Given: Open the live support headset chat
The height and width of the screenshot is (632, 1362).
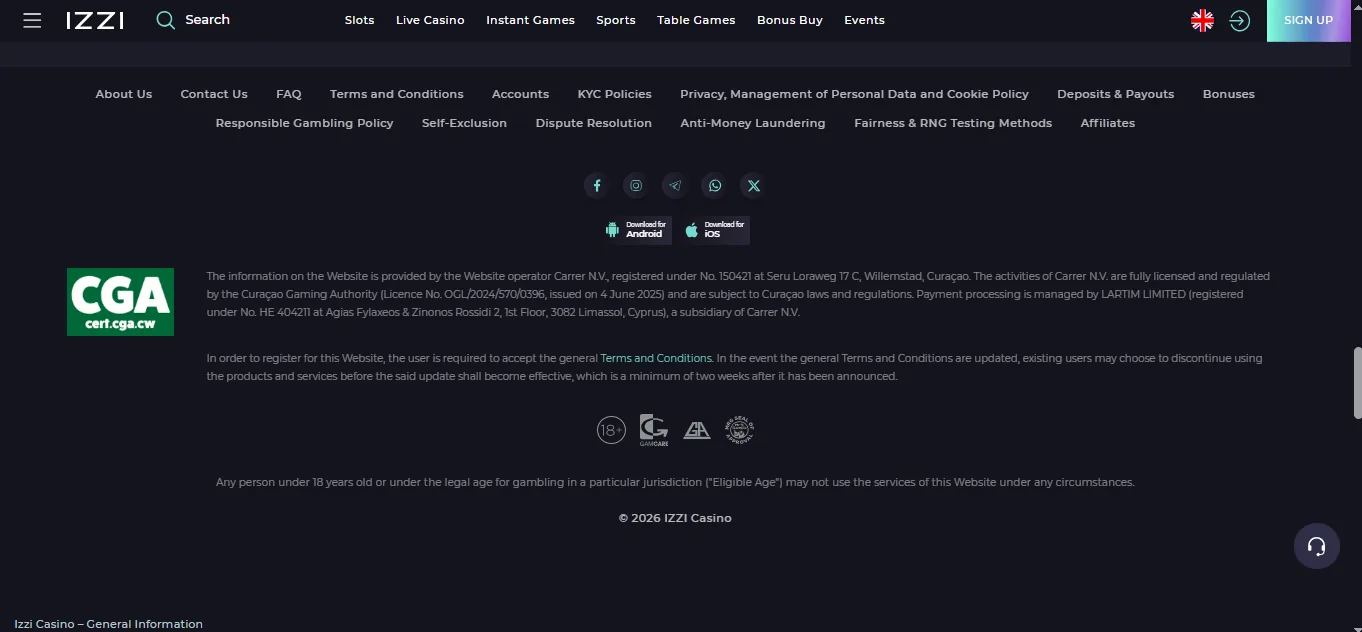Looking at the screenshot, I should tap(1317, 546).
